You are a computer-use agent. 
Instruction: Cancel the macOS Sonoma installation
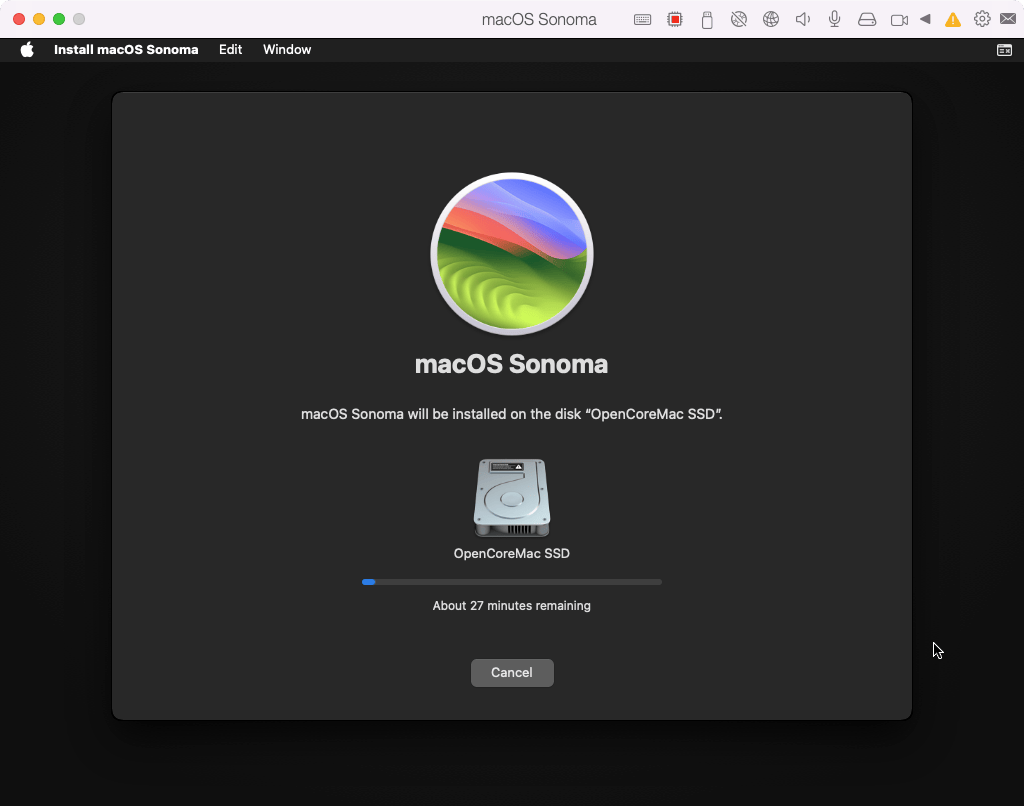point(512,673)
